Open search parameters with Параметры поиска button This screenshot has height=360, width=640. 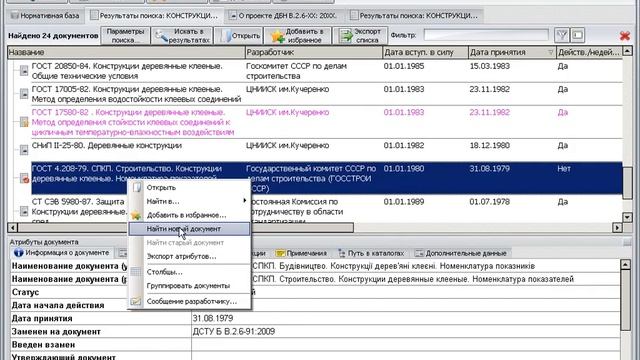click(125, 36)
